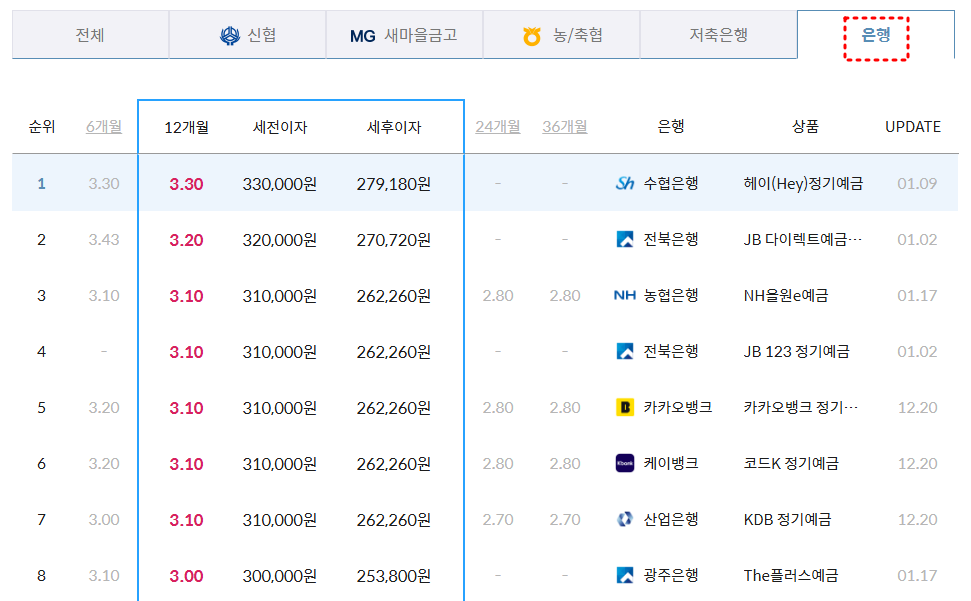Open 카카오뱅크 정기 product
The height and width of the screenshot is (601, 971).
coord(801,407)
